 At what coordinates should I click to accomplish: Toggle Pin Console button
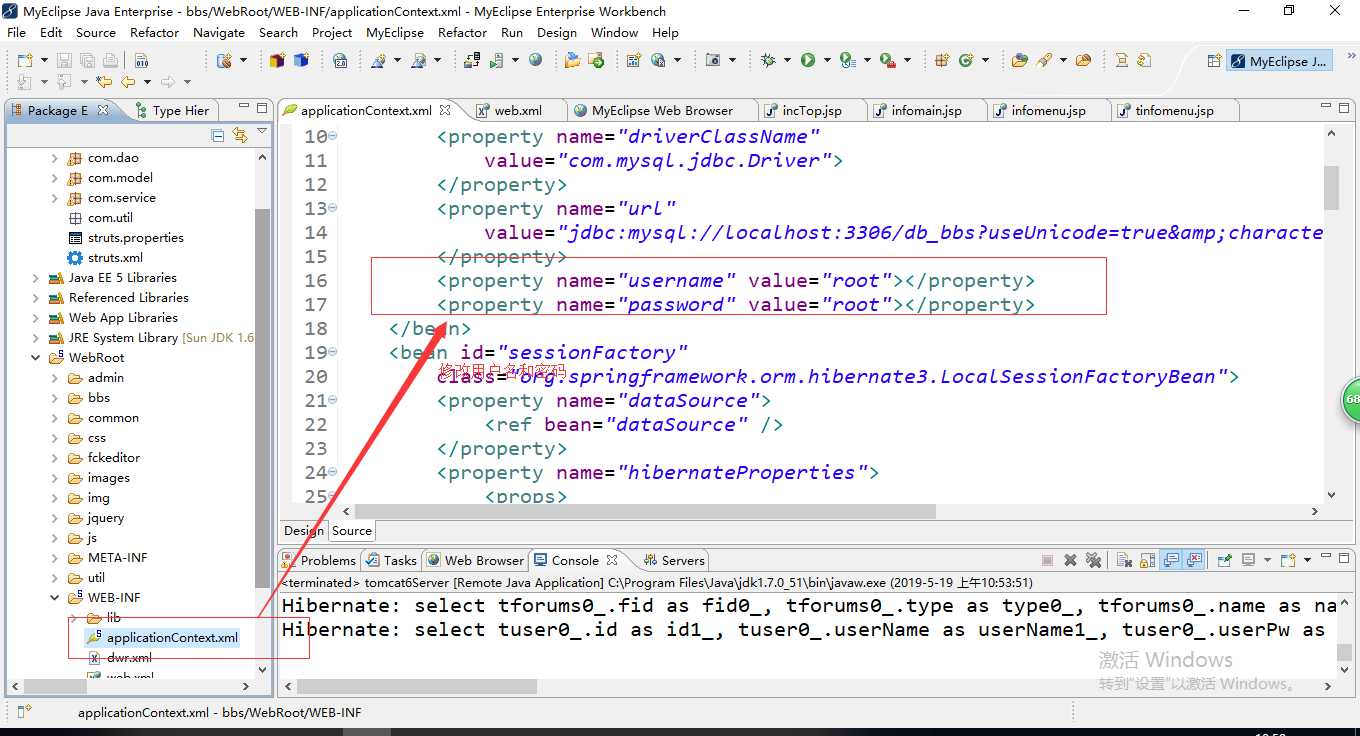pos(1224,560)
